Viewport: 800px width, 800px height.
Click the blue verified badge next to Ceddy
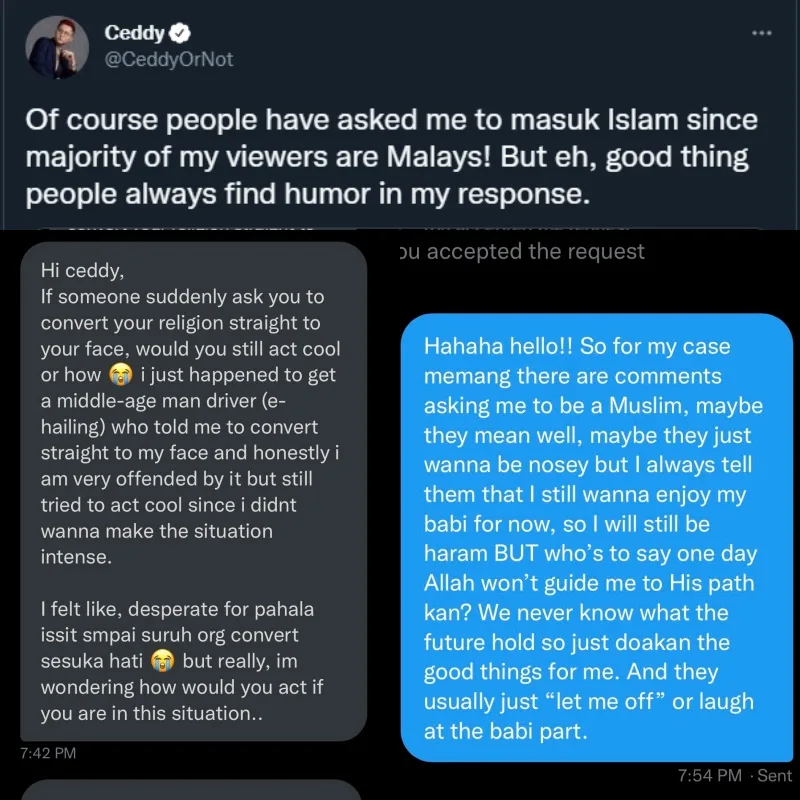point(183,33)
